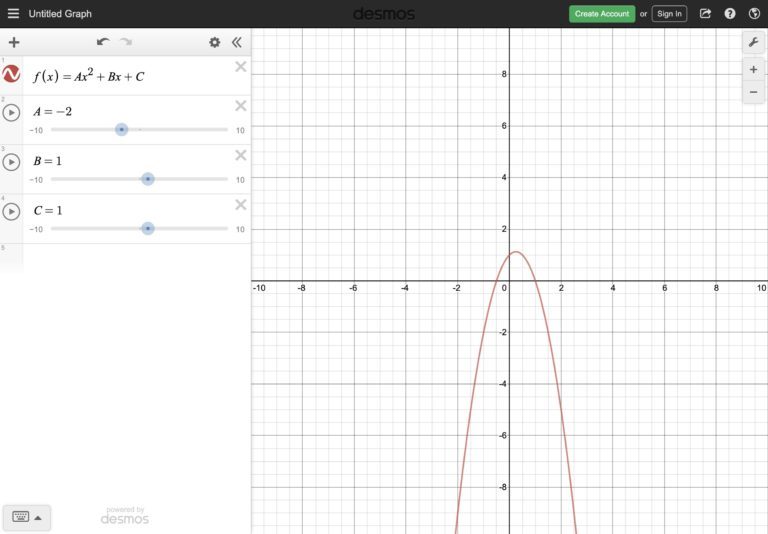Click the C = 1 expression
Screen dimensions: 768x534
(48, 211)
